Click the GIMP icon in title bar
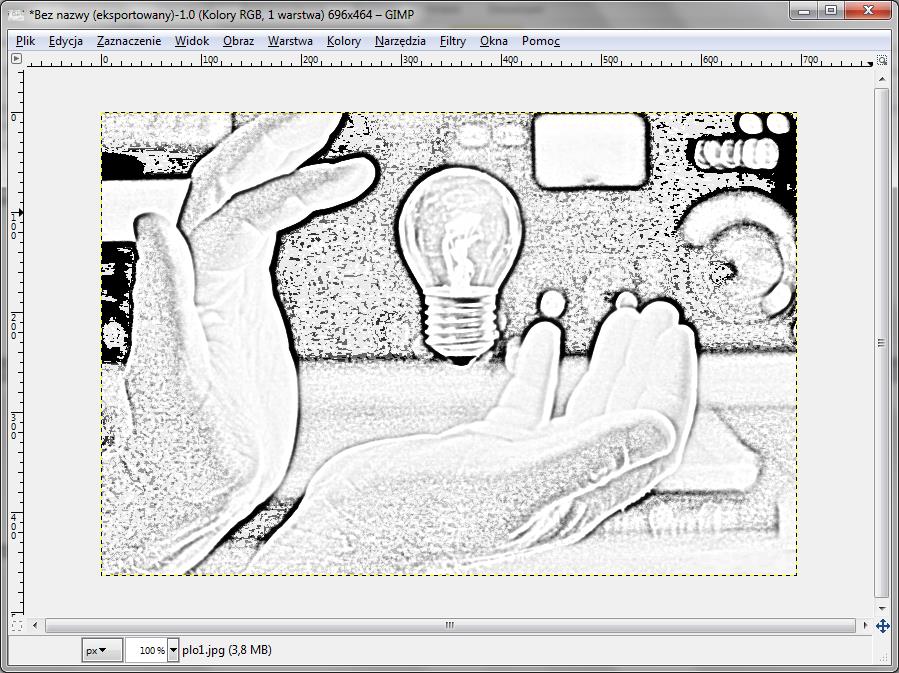This screenshot has height=673, width=899. (16, 14)
